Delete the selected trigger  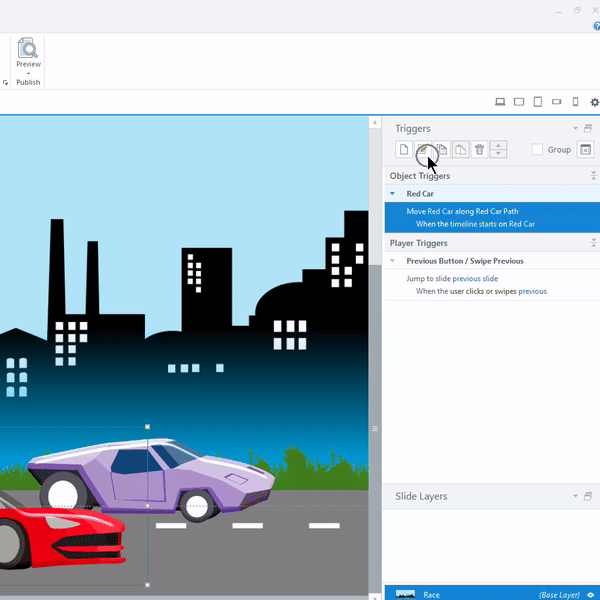pos(479,149)
